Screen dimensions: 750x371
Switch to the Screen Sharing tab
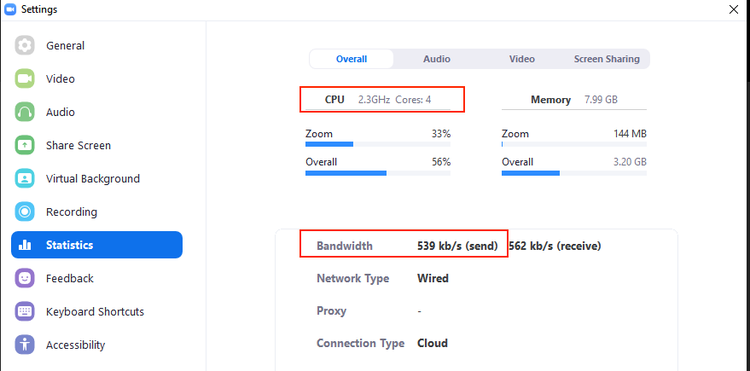[607, 59]
